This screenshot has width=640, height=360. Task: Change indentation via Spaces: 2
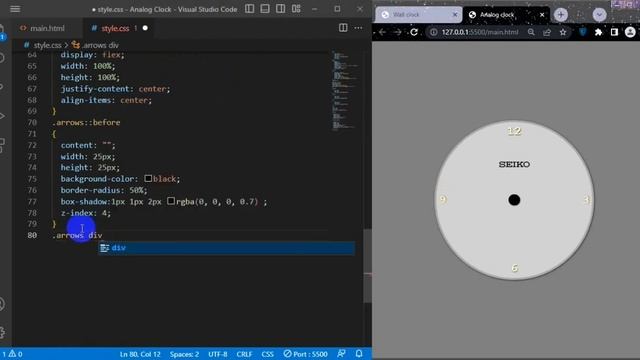tap(184, 354)
